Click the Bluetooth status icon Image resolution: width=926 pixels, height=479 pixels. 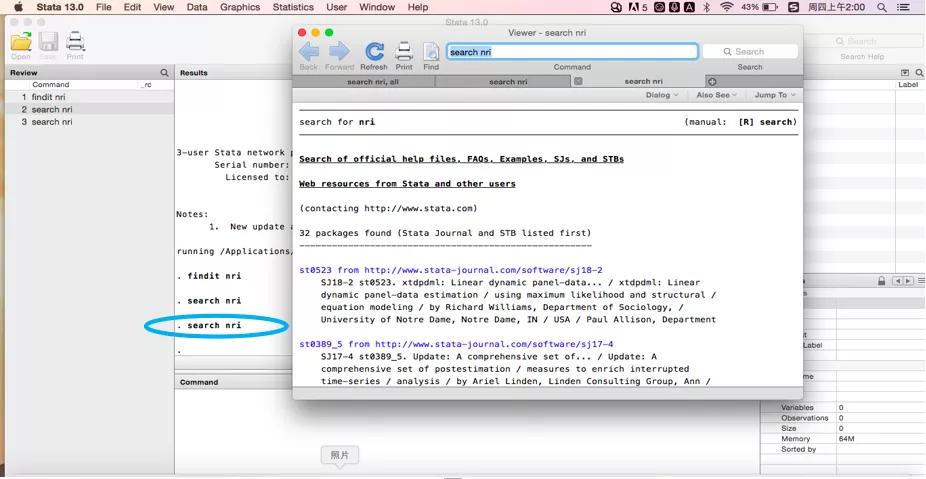pyautogui.click(x=706, y=7)
